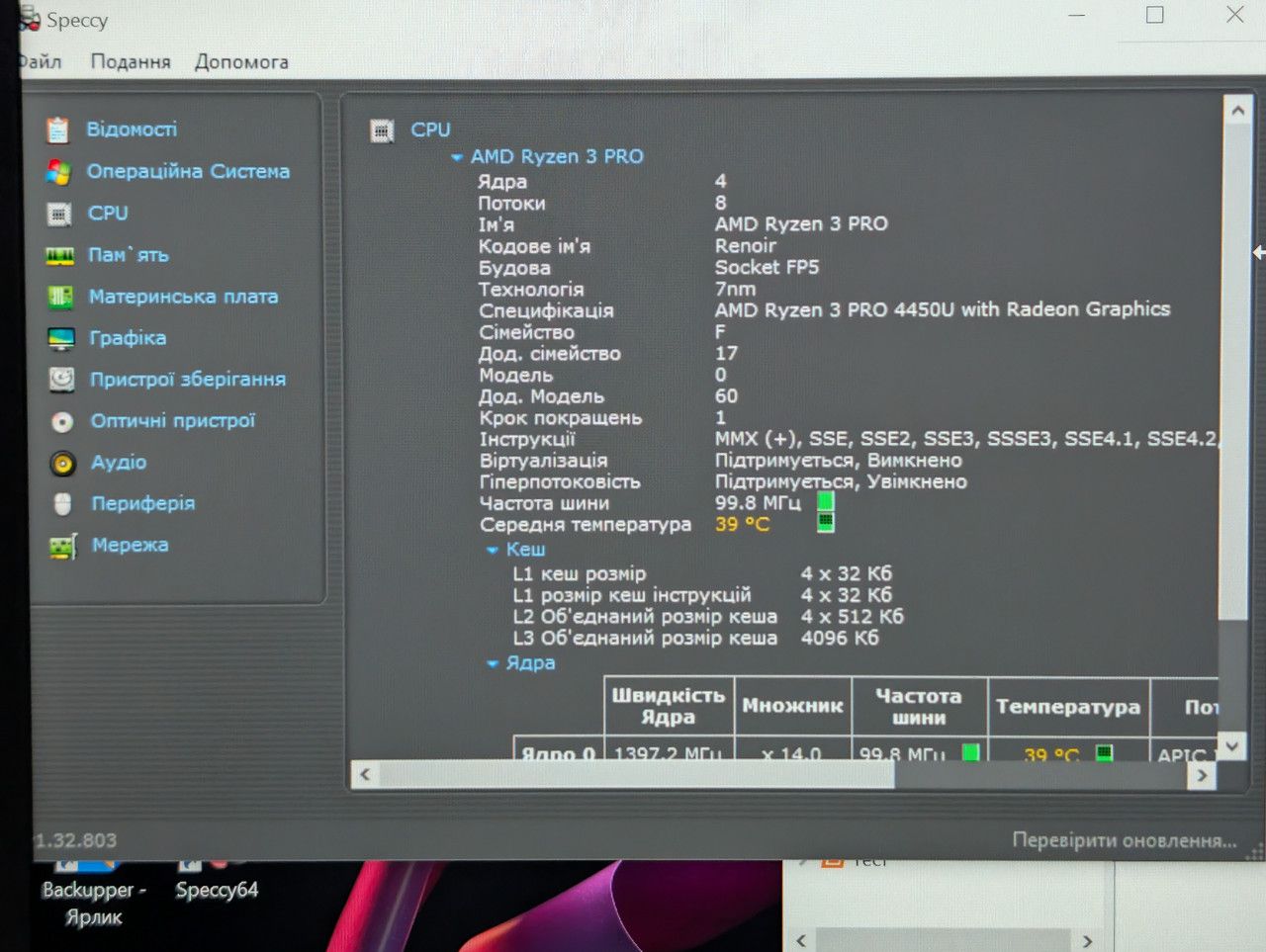
Task: Open Backupper desktop shortcut
Action: 94,892
